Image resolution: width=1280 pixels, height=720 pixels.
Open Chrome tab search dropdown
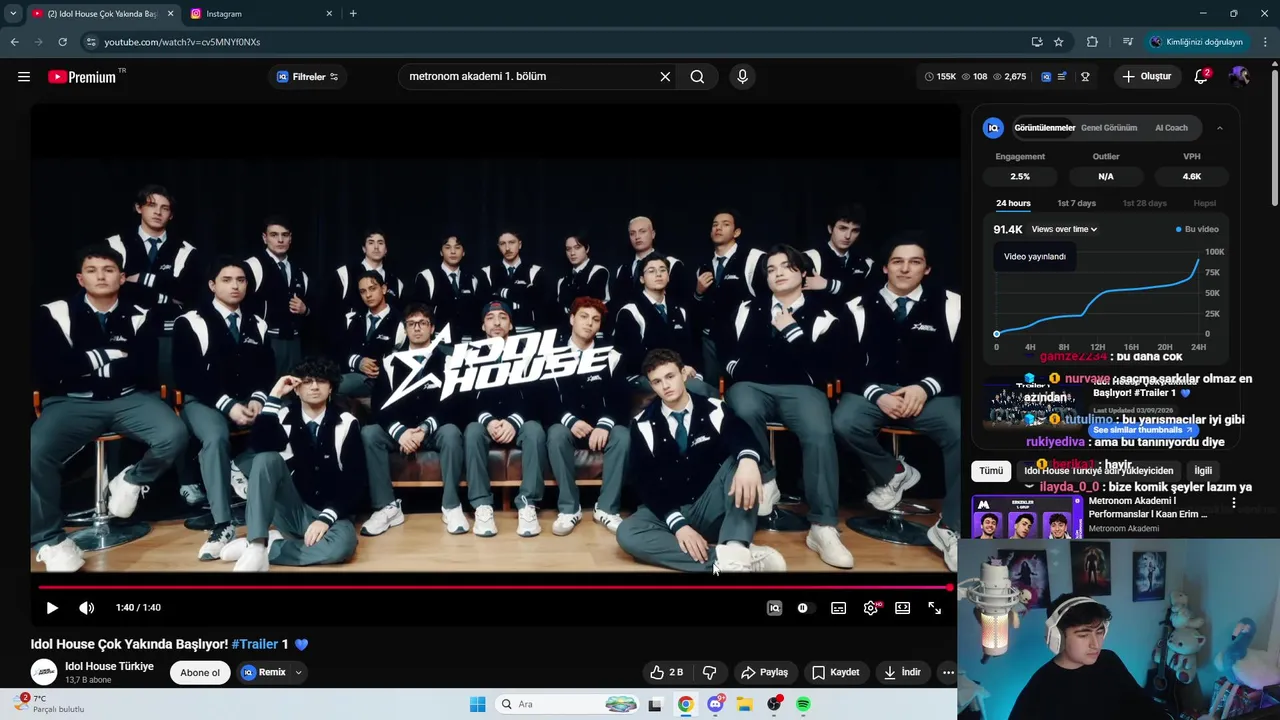click(x=13, y=14)
